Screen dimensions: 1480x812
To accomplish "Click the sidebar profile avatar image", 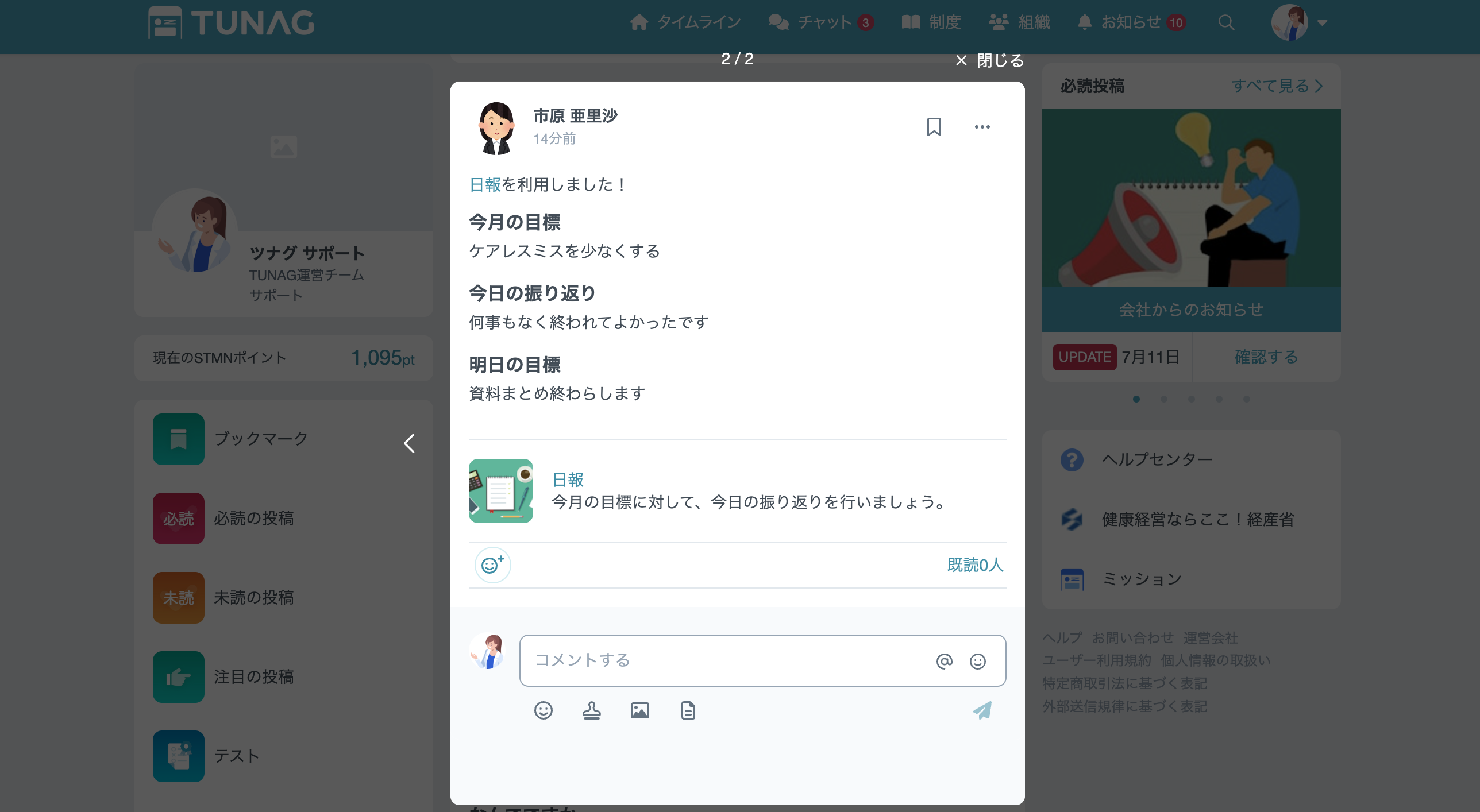I will tap(194, 232).
